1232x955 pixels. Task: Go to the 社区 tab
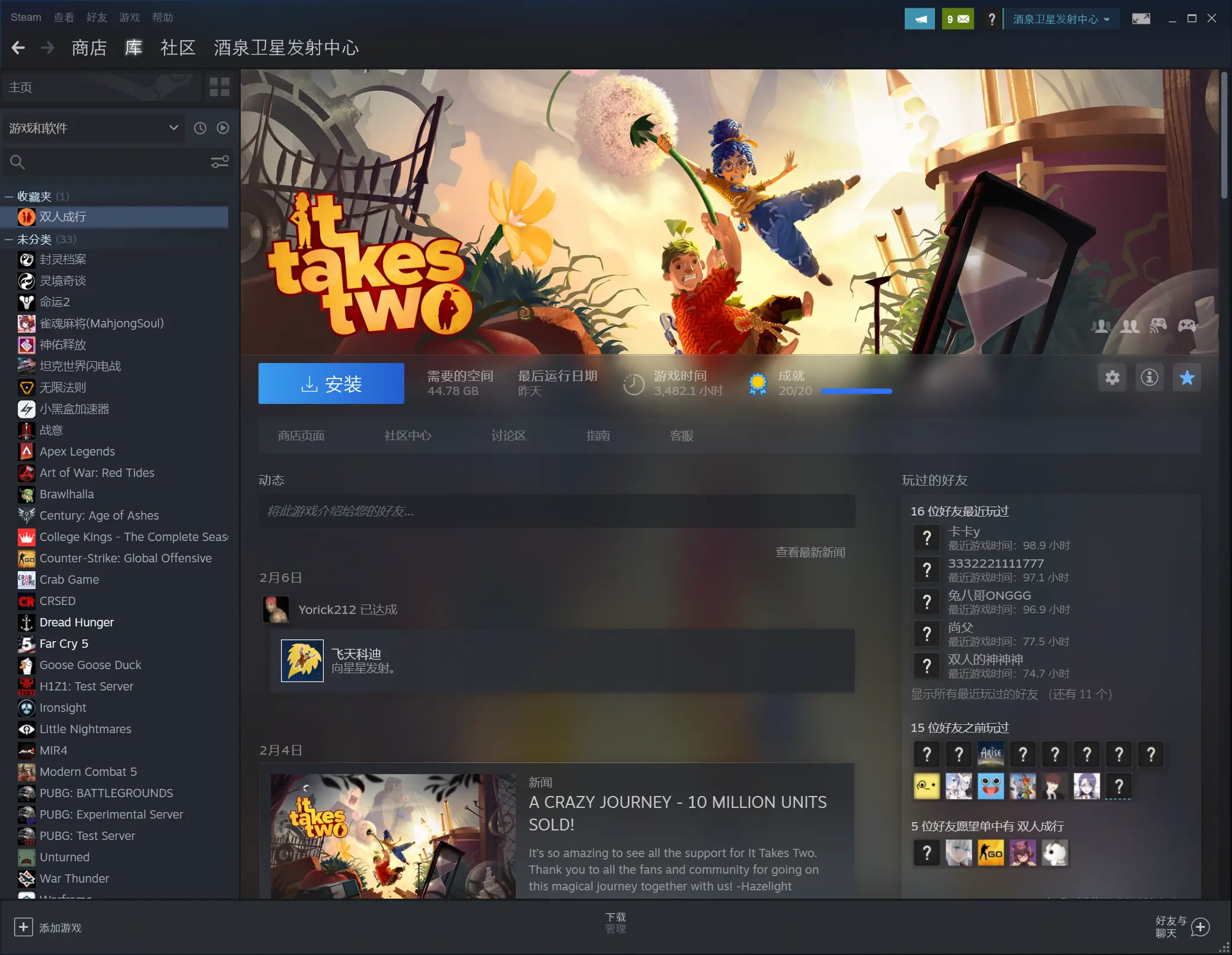click(x=178, y=47)
